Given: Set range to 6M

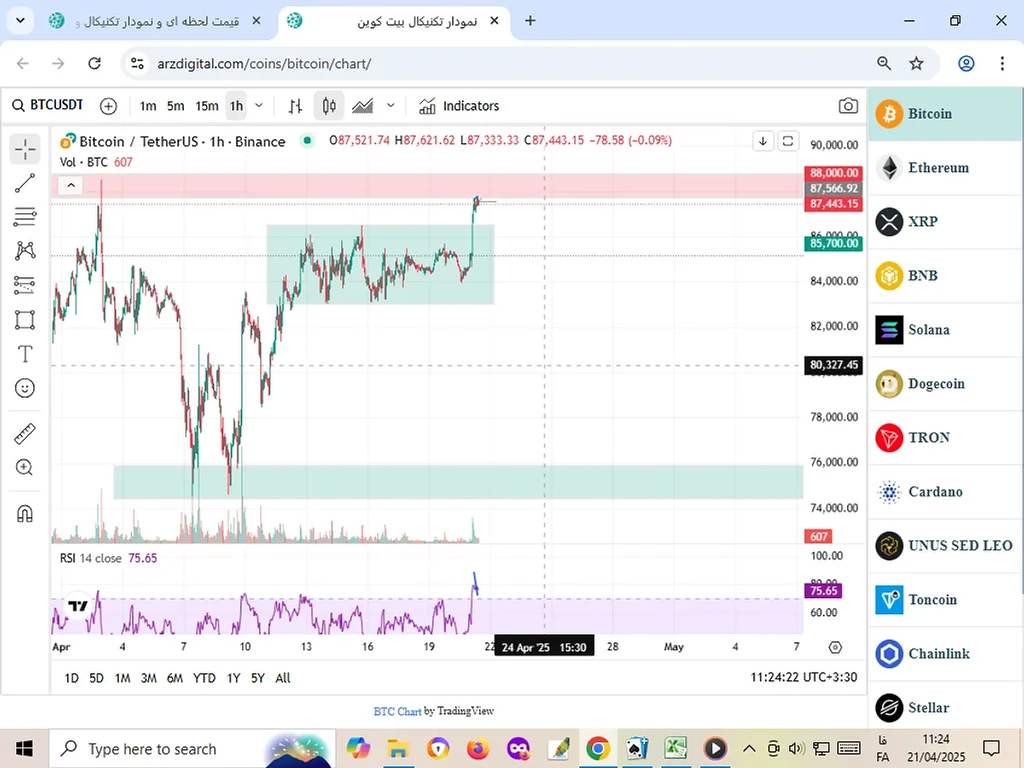Looking at the screenshot, I should click(174, 678).
